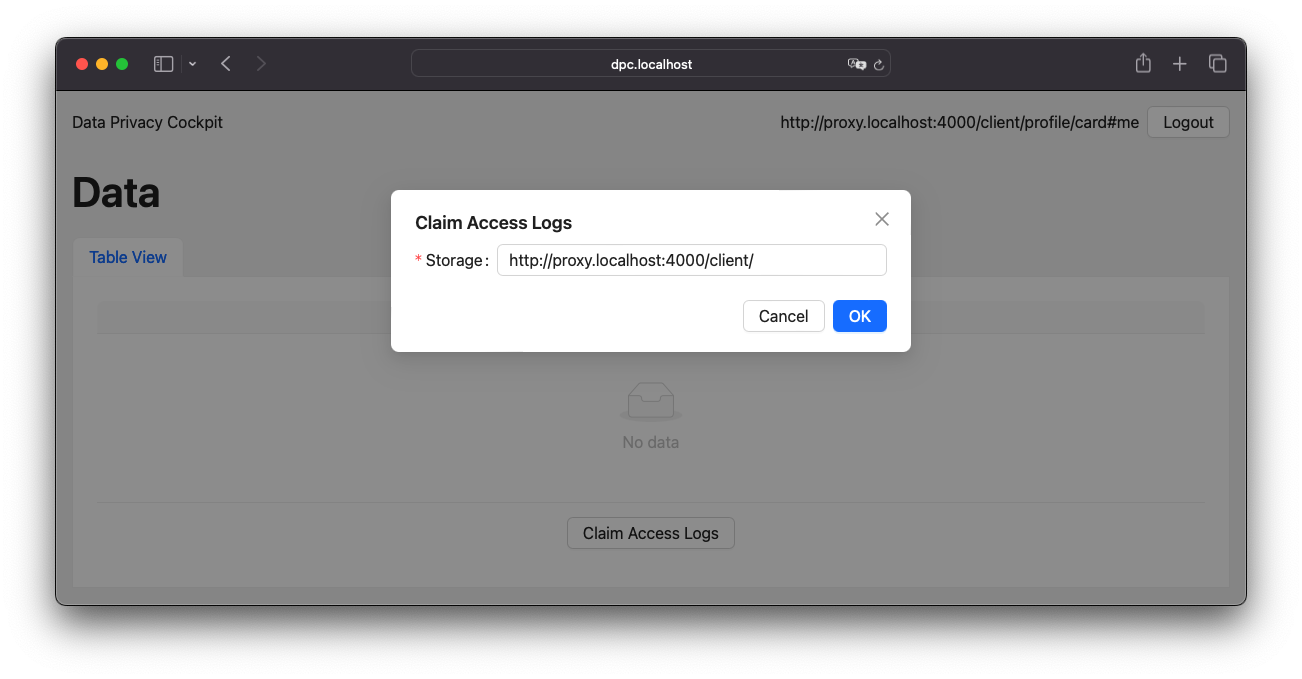Close the Claim Access Logs dialog
The image size is (1302, 679).
(882, 219)
